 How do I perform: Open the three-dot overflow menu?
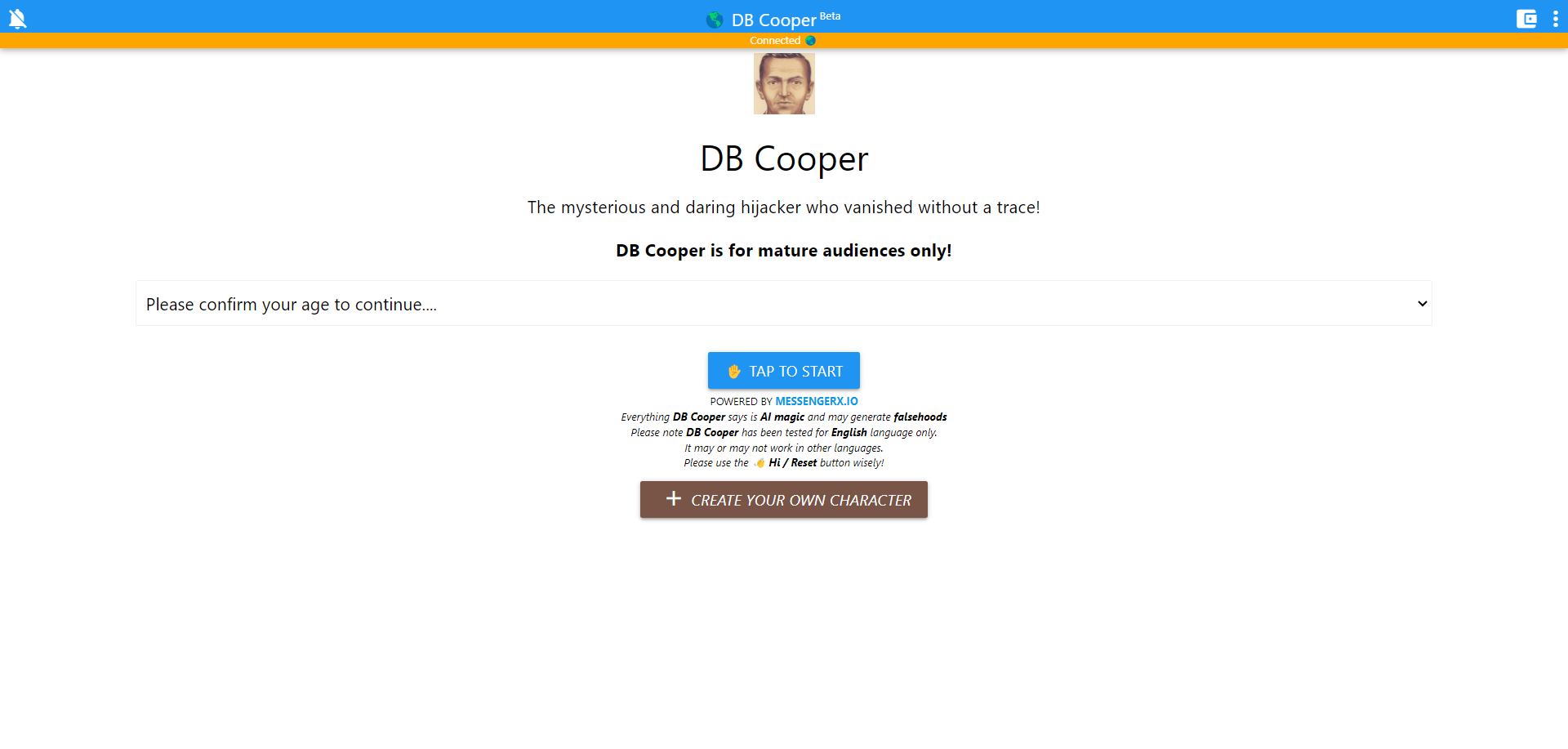(1556, 18)
